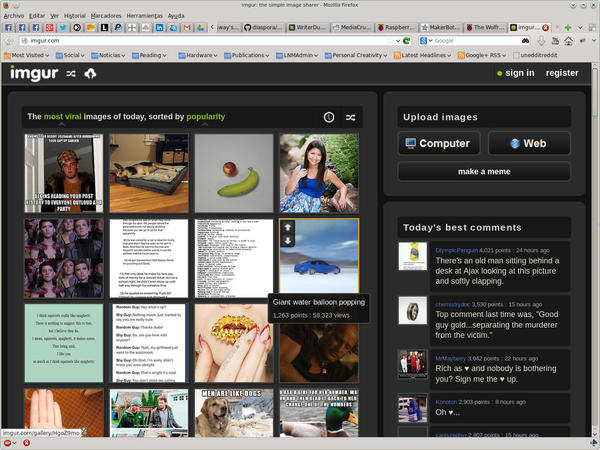Open the banana and apple thumbnail
This screenshot has width=600, height=450.
click(x=233, y=174)
